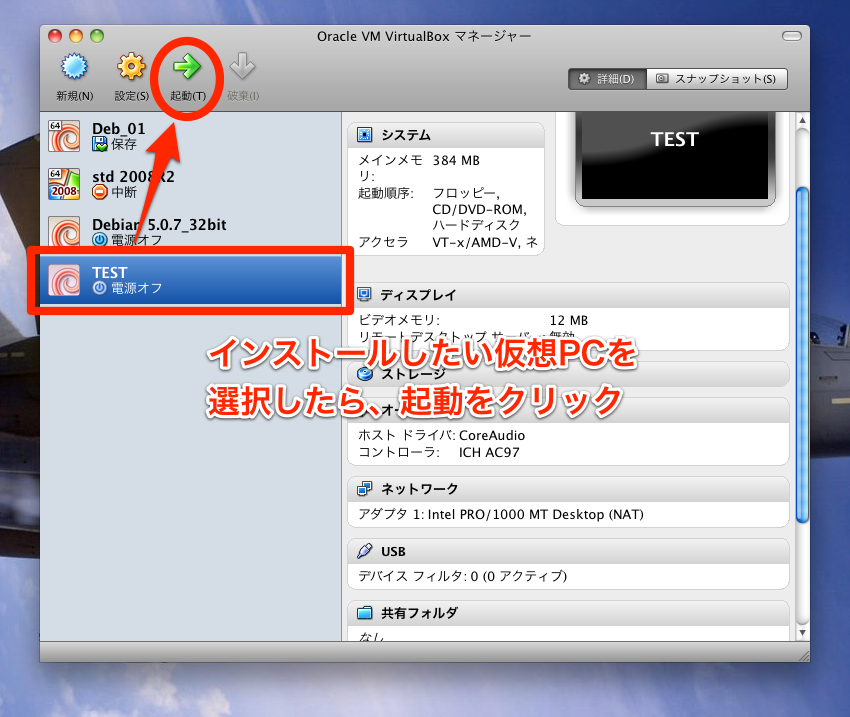The width and height of the screenshot is (850, 717).
Task: Open the USB section header text
Action: tap(393, 551)
